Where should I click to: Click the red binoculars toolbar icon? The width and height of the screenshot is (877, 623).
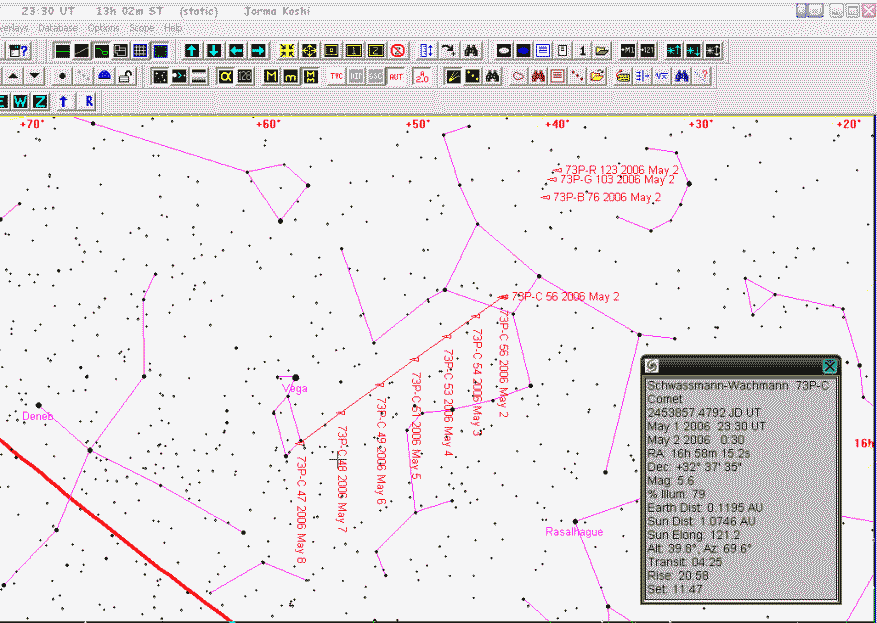coord(538,76)
